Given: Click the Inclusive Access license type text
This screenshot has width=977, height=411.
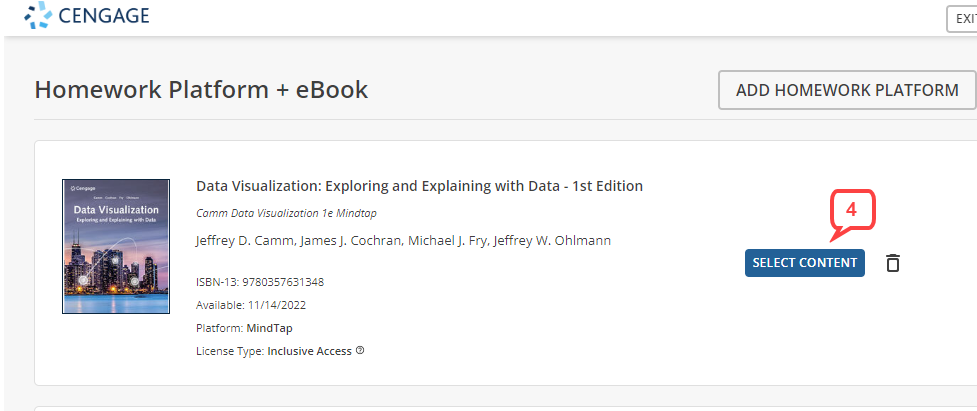Looking at the screenshot, I should (310, 351).
